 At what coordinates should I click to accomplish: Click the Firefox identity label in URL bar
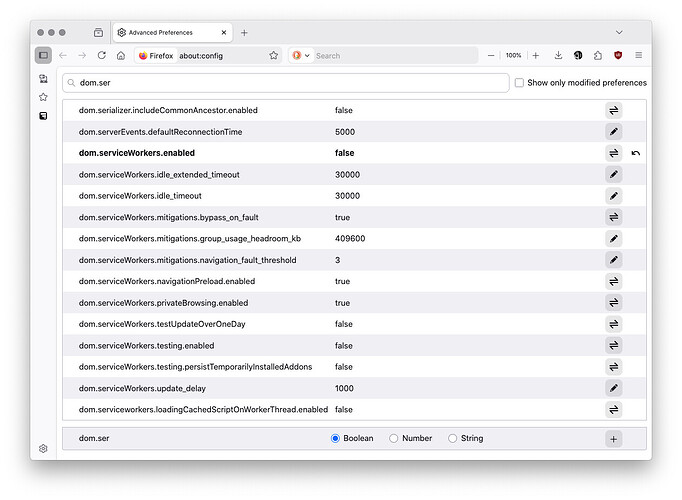(x=156, y=56)
